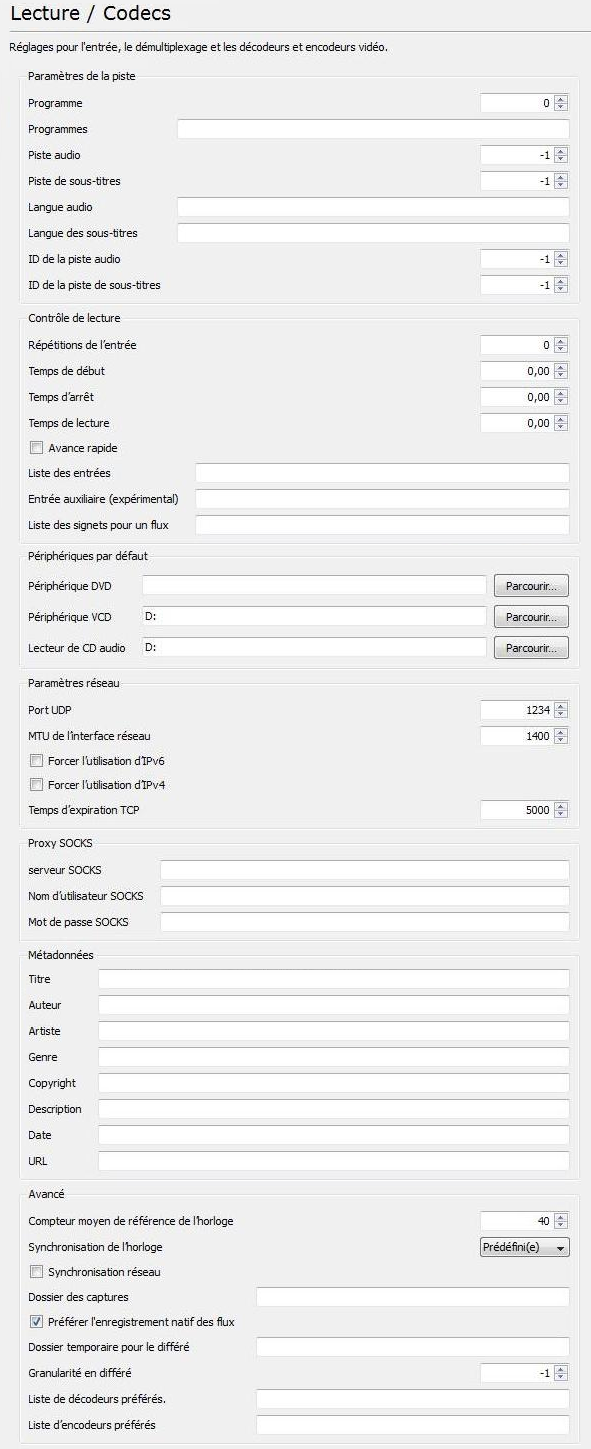The height and width of the screenshot is (1449, 591).
Task: Click the Dossier des captures field
Action: click(x=413, y=1297)
